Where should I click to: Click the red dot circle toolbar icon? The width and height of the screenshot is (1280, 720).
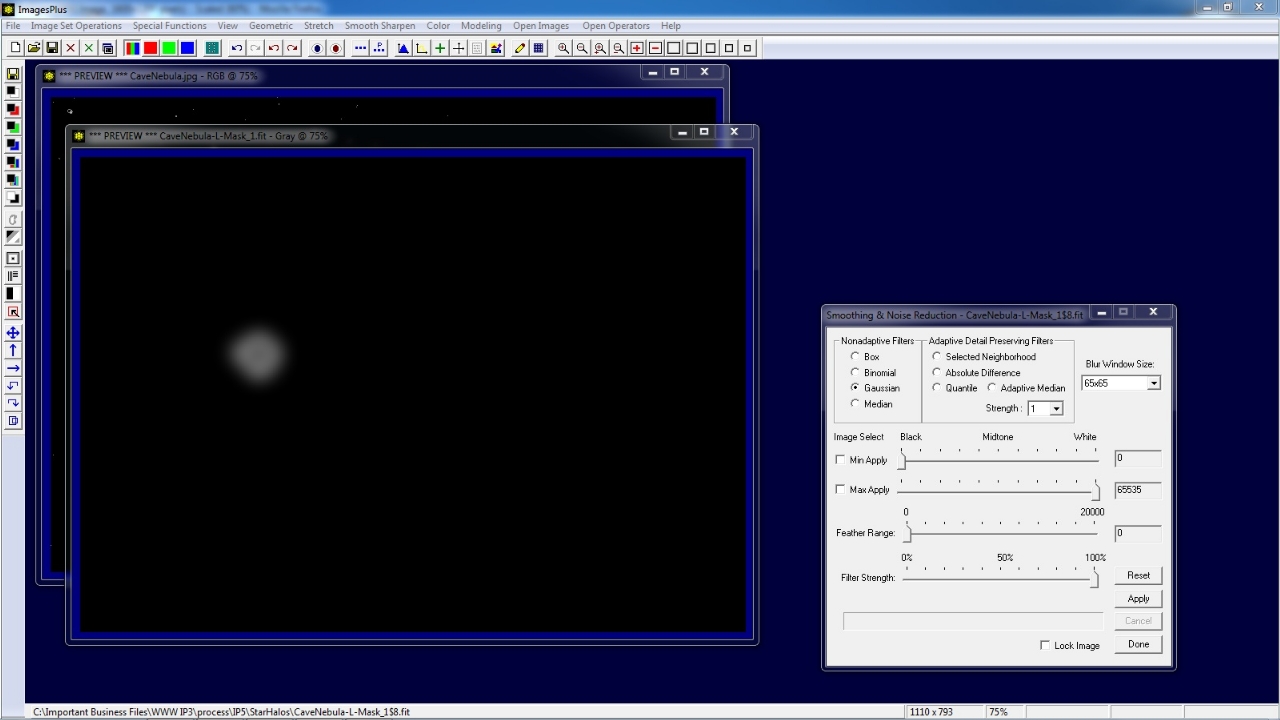(336, 48)
